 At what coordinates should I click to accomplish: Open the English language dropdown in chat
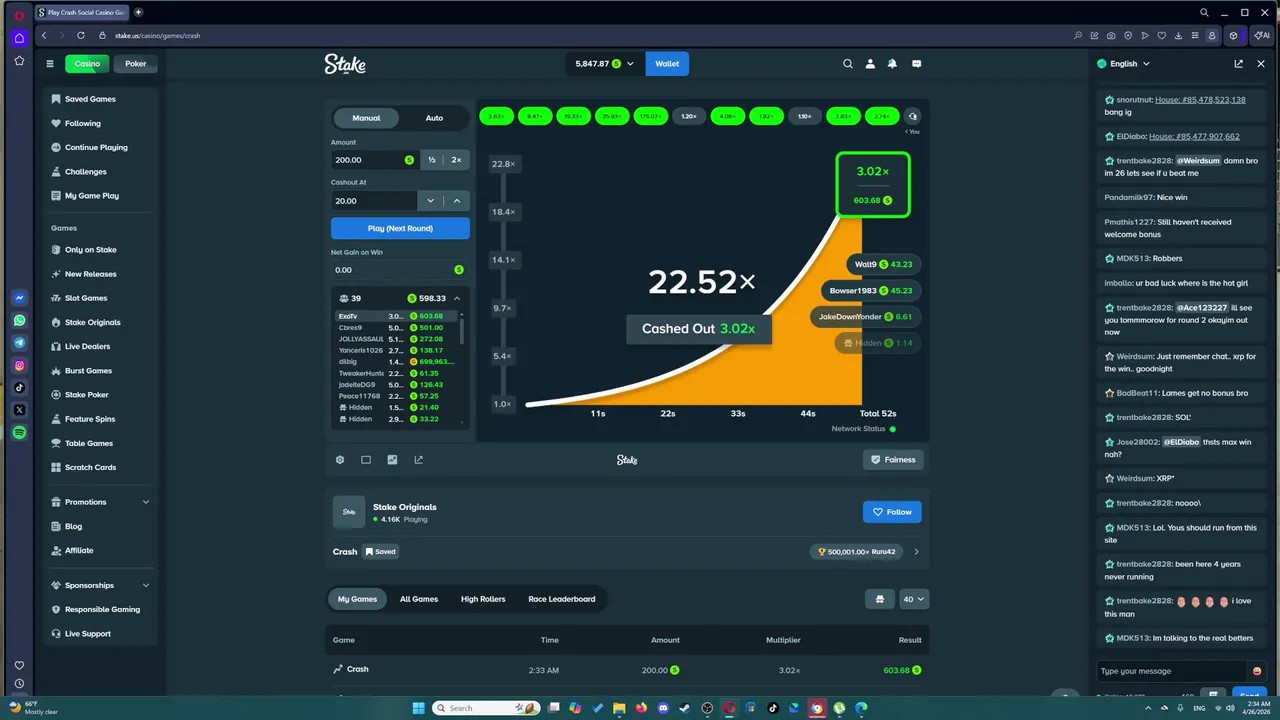1123,63
